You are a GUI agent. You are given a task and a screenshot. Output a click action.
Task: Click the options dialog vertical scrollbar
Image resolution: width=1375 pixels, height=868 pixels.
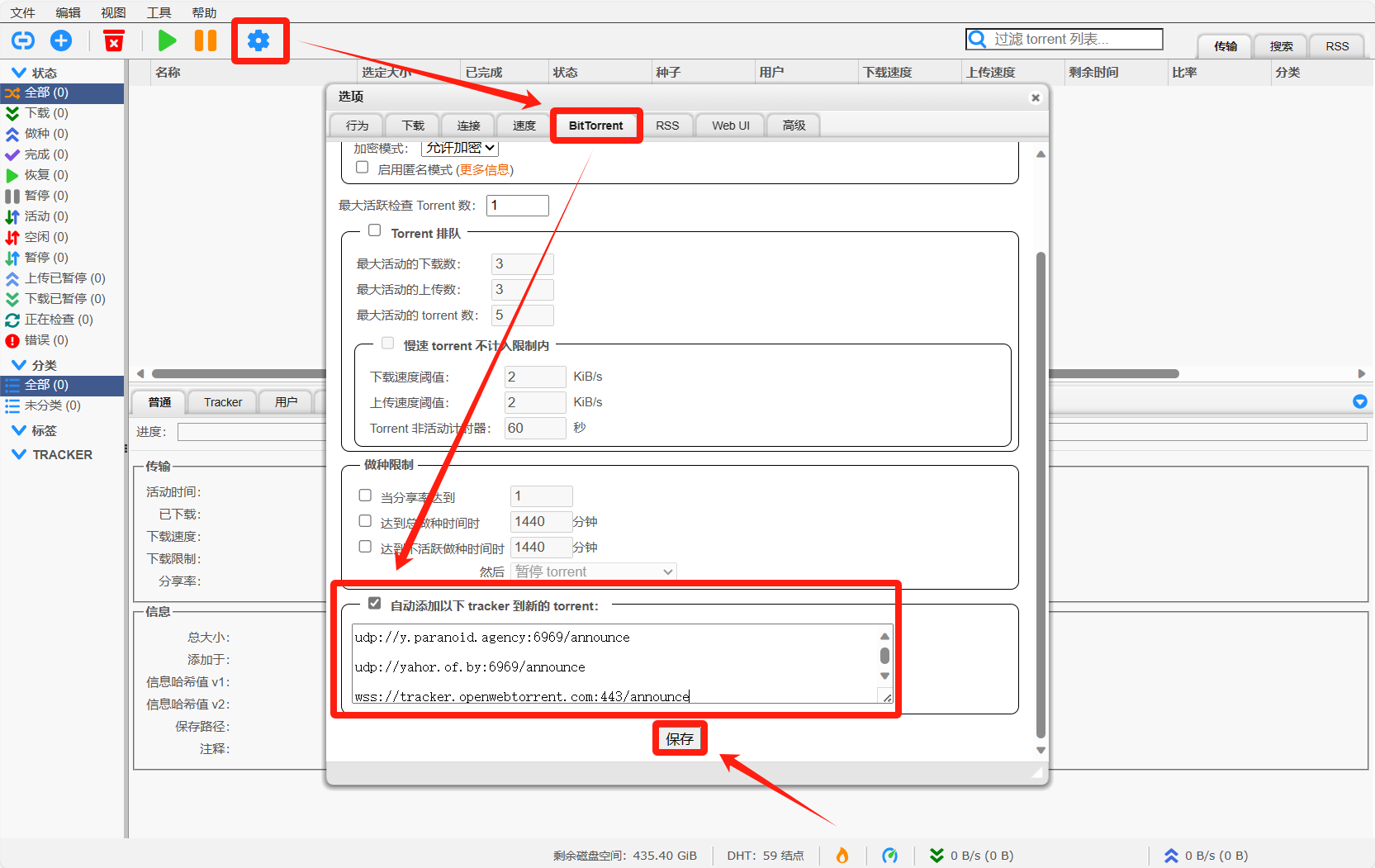click(x=1041, y=494)
